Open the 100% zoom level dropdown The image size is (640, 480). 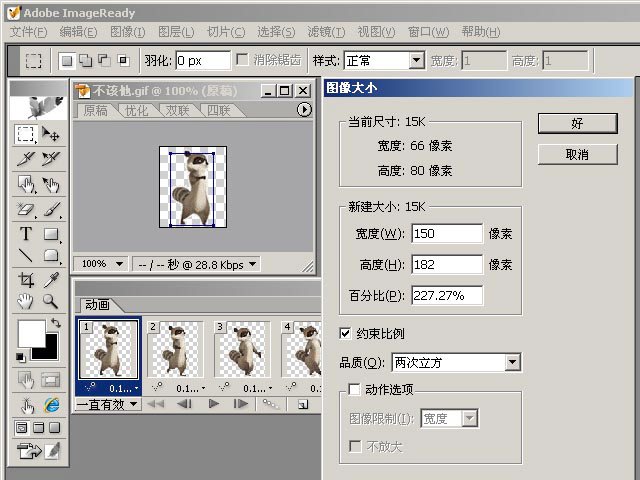point(119,264)
